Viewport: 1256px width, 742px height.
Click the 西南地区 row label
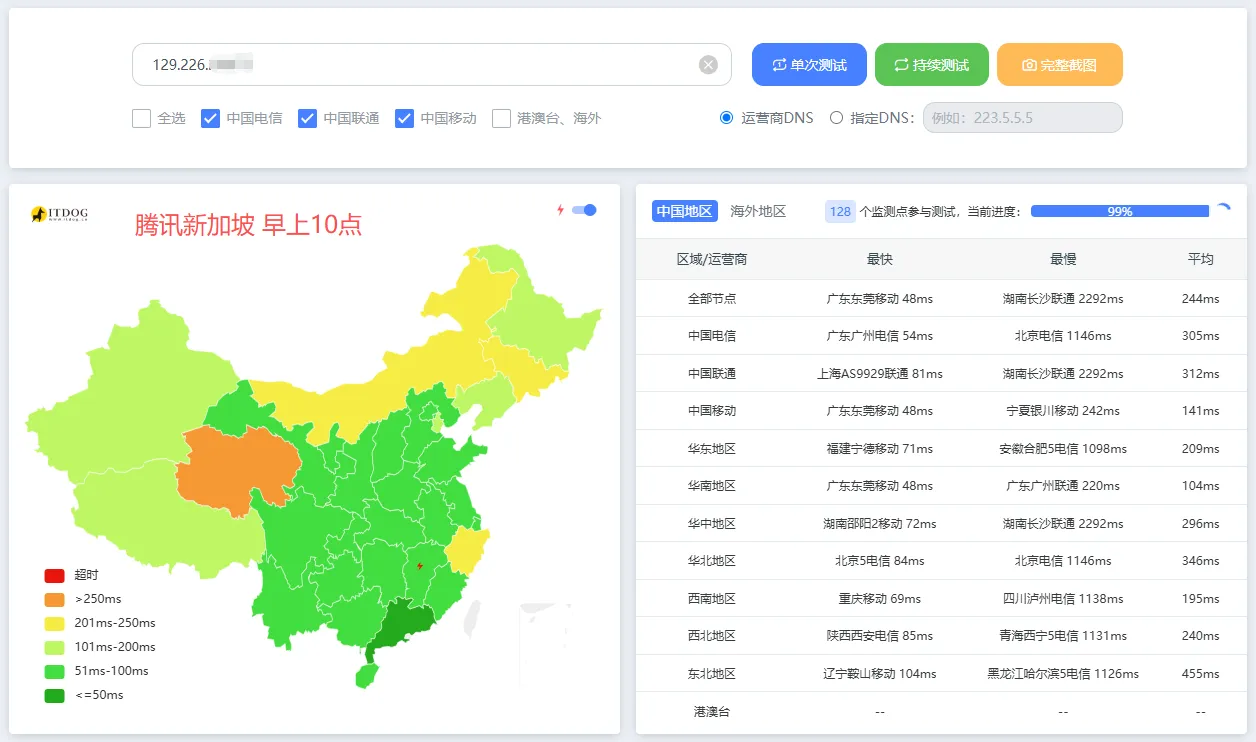pos(712,599)
